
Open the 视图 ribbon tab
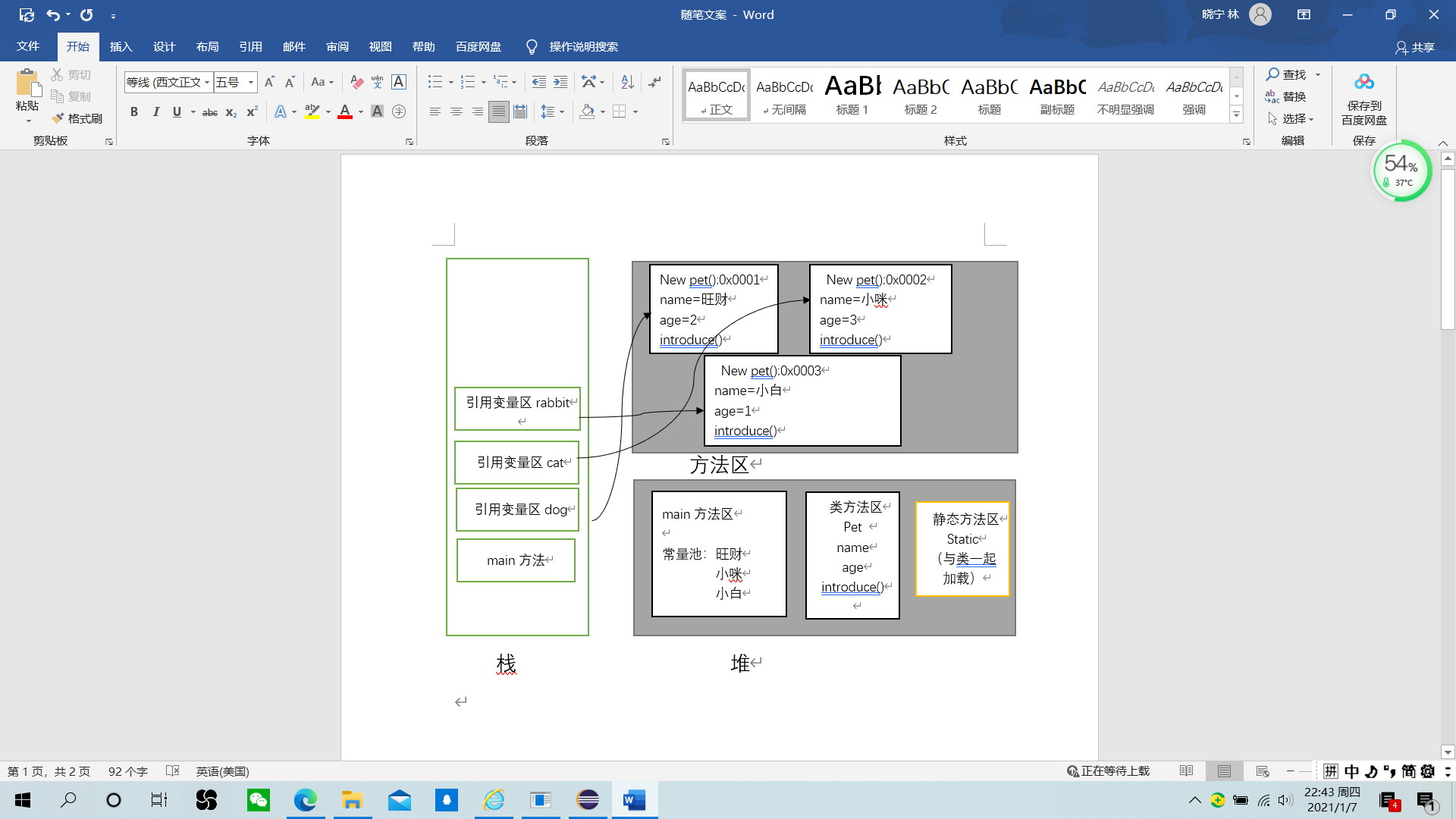380,47
